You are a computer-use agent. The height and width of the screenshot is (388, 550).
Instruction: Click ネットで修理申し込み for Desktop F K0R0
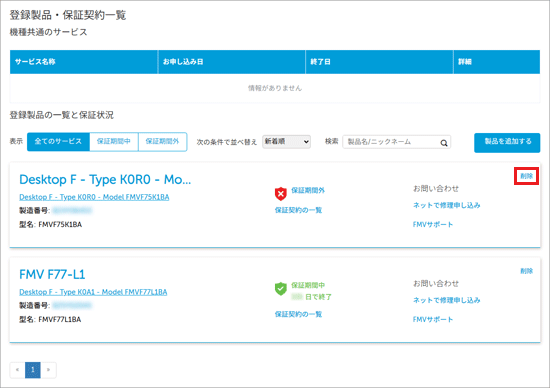(447, 205)
